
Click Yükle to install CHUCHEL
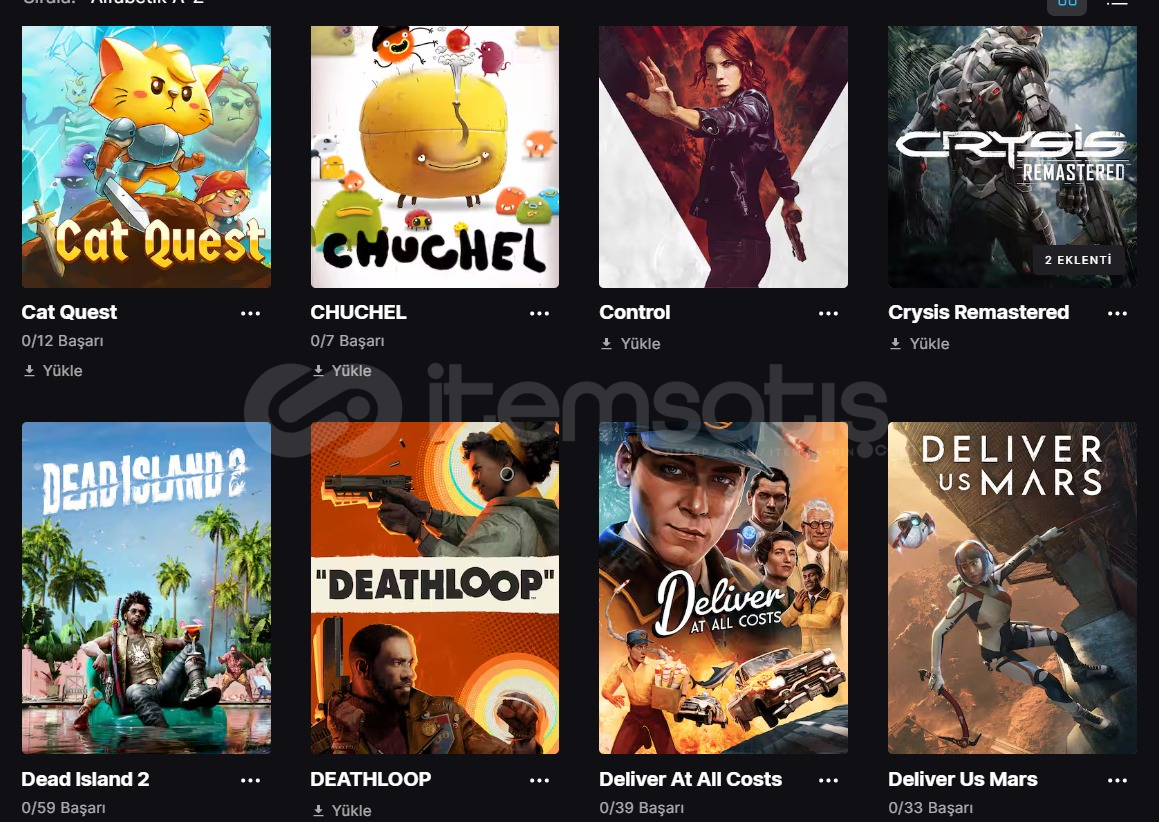coord(341,370)
